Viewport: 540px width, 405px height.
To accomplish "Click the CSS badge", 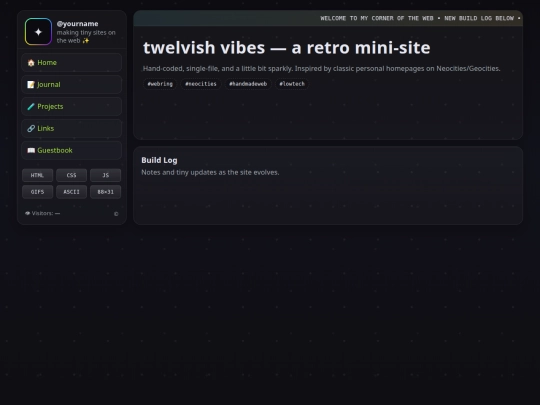I will [x=71, y=175].
